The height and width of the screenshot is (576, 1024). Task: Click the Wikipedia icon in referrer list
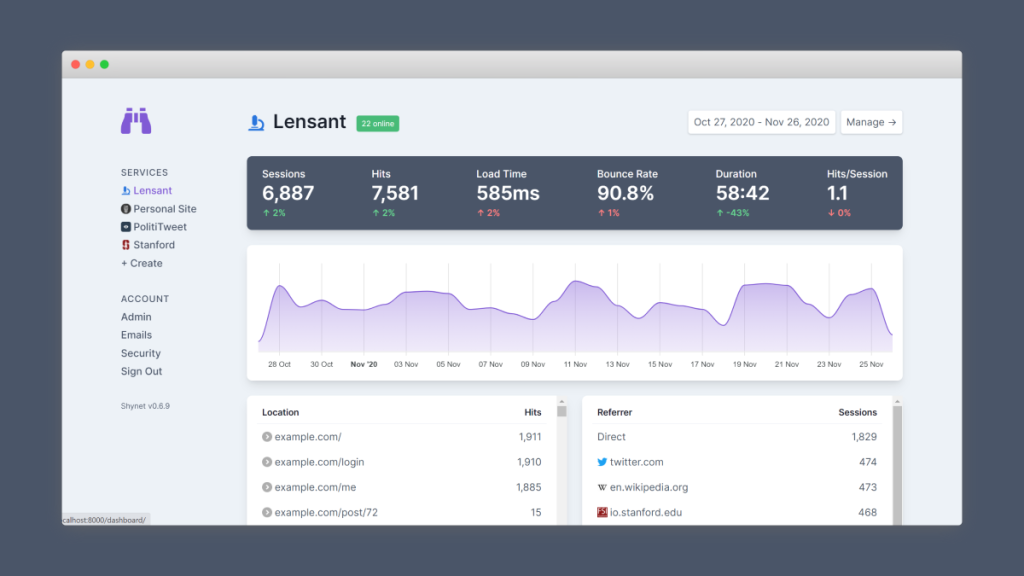(x=602, y=487)
